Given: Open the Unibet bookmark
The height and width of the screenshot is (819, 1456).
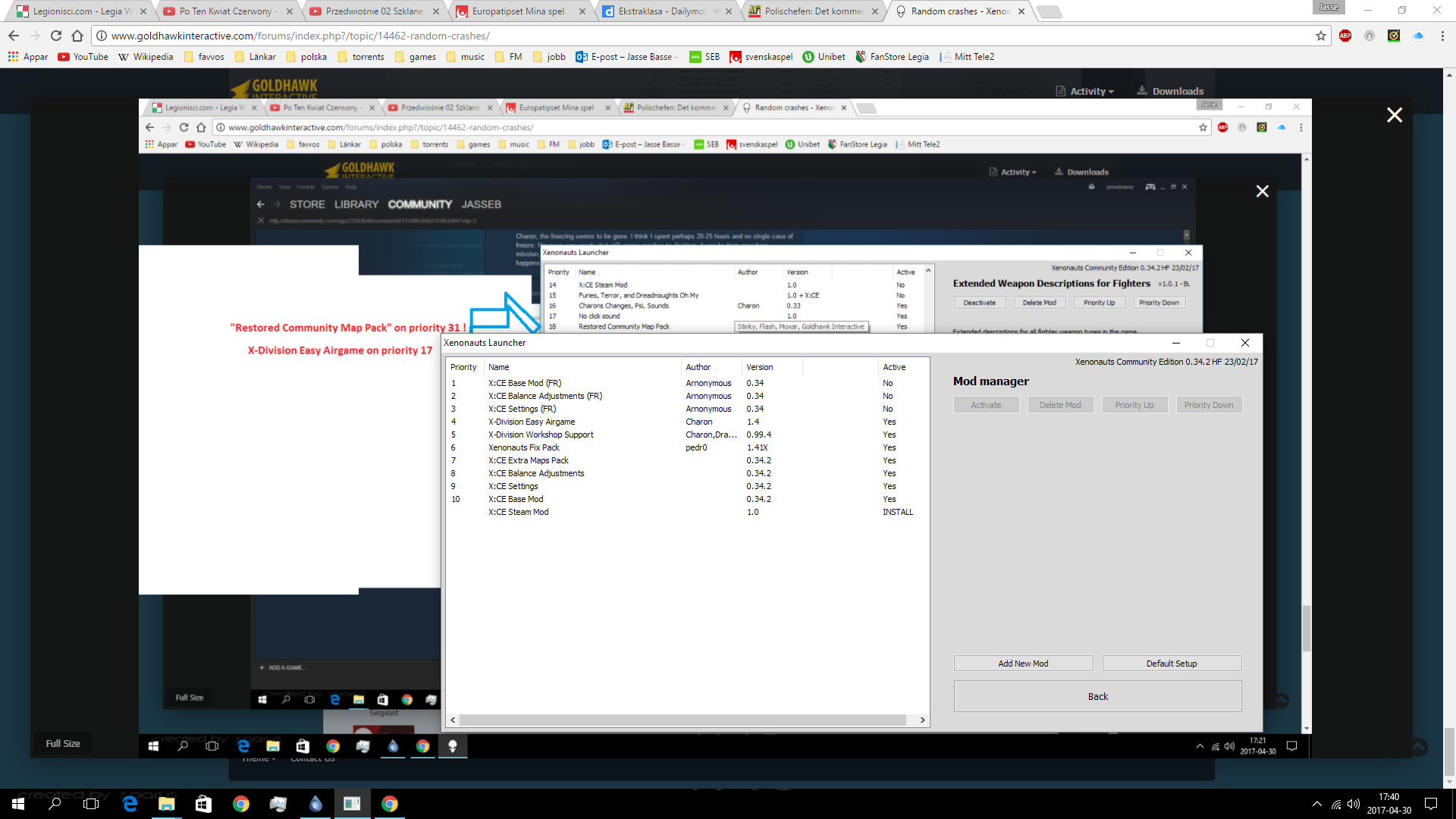Looking at the screenshot, I should coord(824,57).
